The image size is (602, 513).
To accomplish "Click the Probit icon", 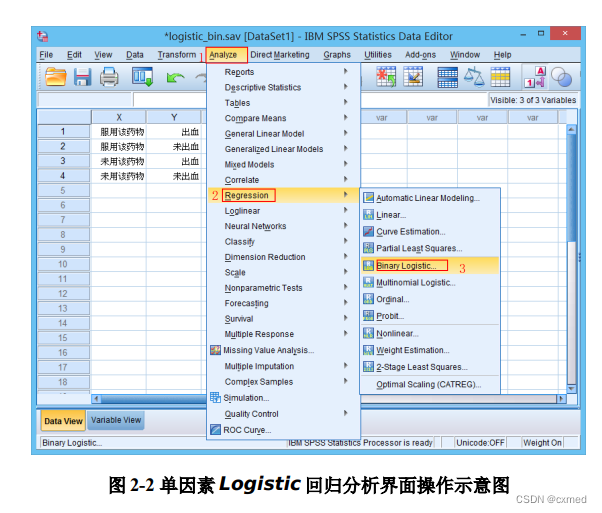I will pos(369,316).
